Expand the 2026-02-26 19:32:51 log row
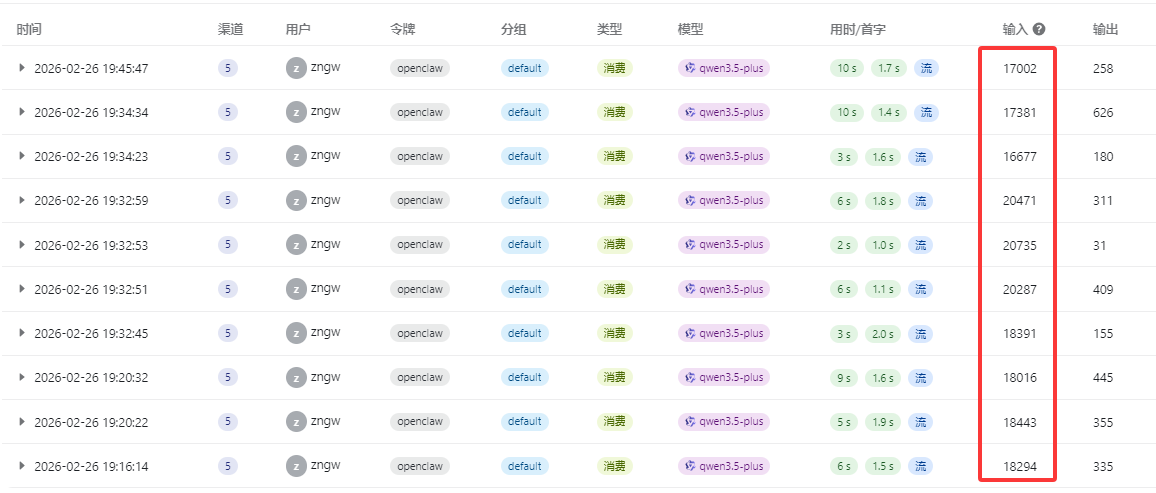Image resolution: width=1156 pixels, height=493 pixels. click(x=22, y=289)
